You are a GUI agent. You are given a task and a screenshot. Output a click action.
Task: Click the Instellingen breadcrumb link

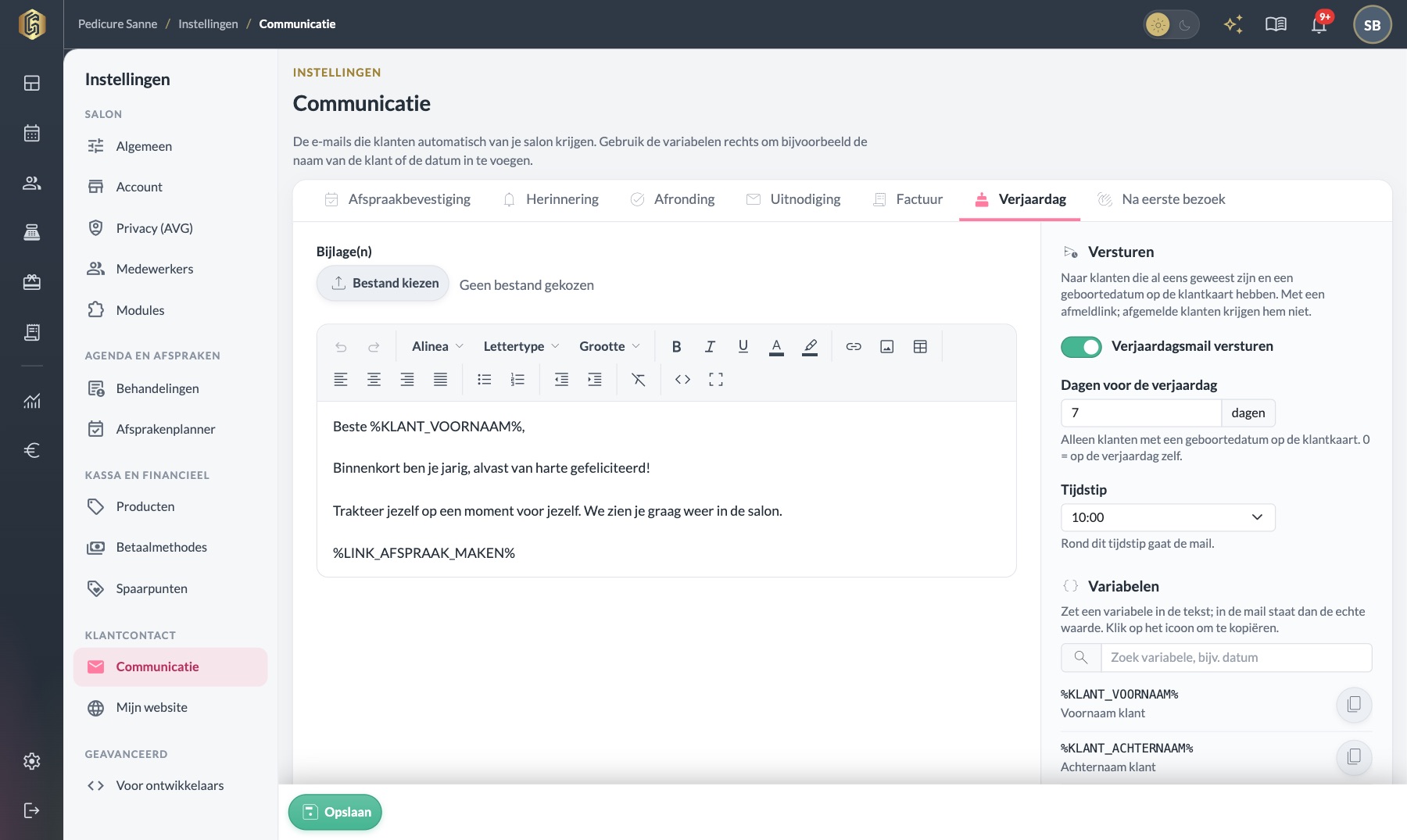click(x=208, y=24)
